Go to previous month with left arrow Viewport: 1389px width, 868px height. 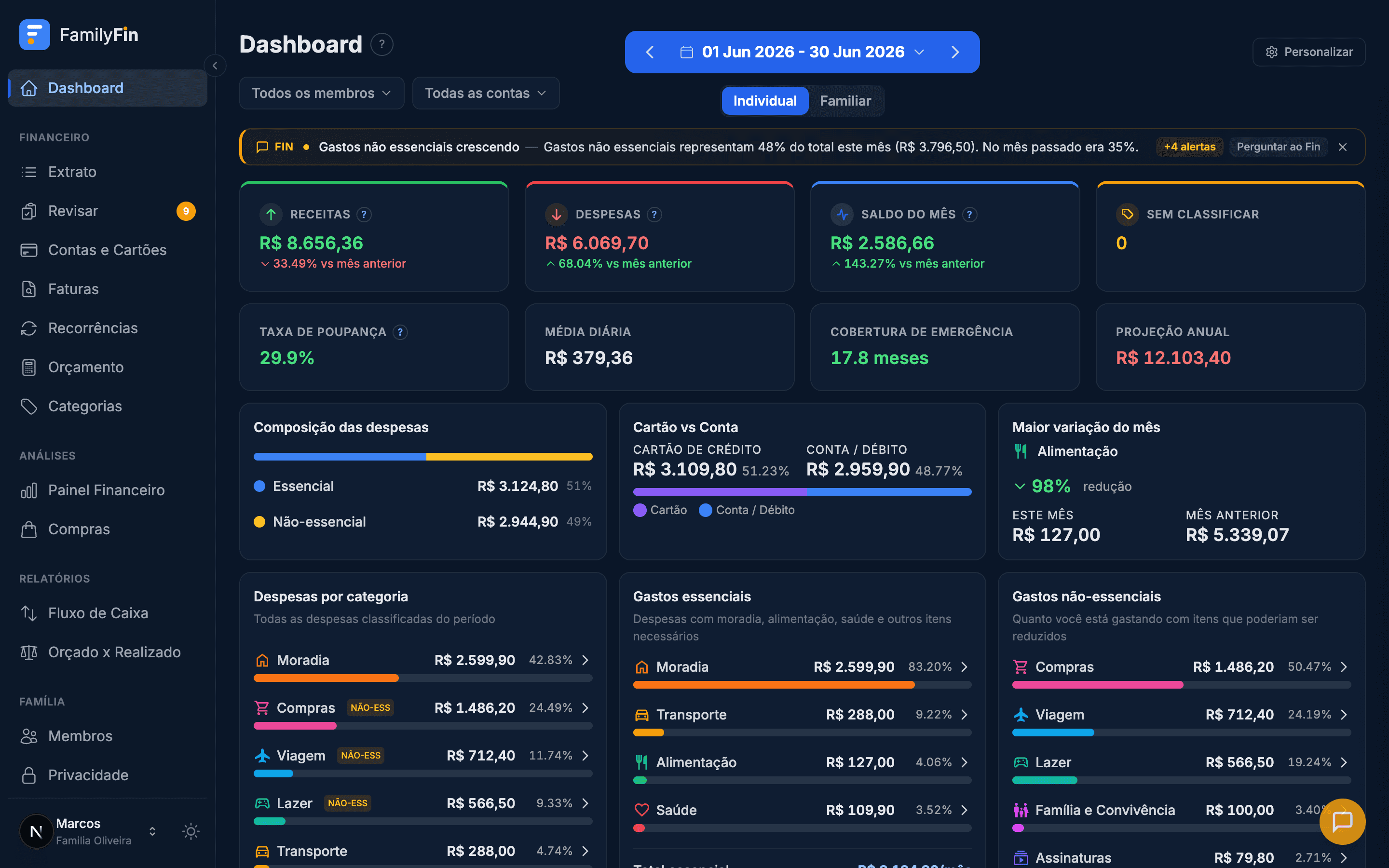pyautogui.click(x=650, y=52)
